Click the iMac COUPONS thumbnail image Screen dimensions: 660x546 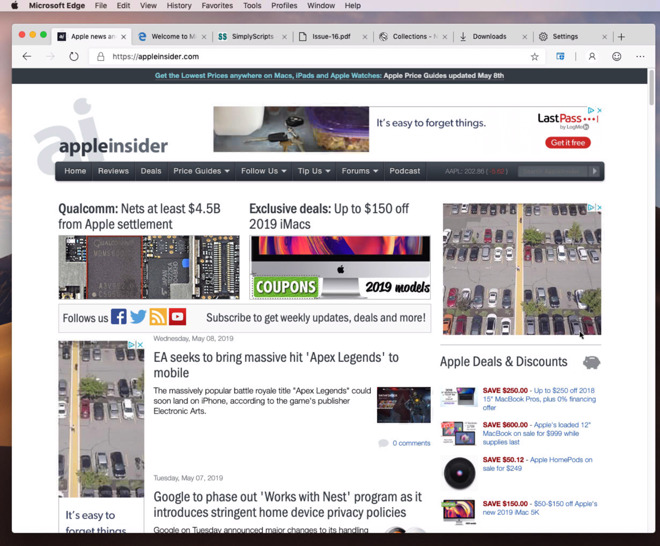(340, 267)
